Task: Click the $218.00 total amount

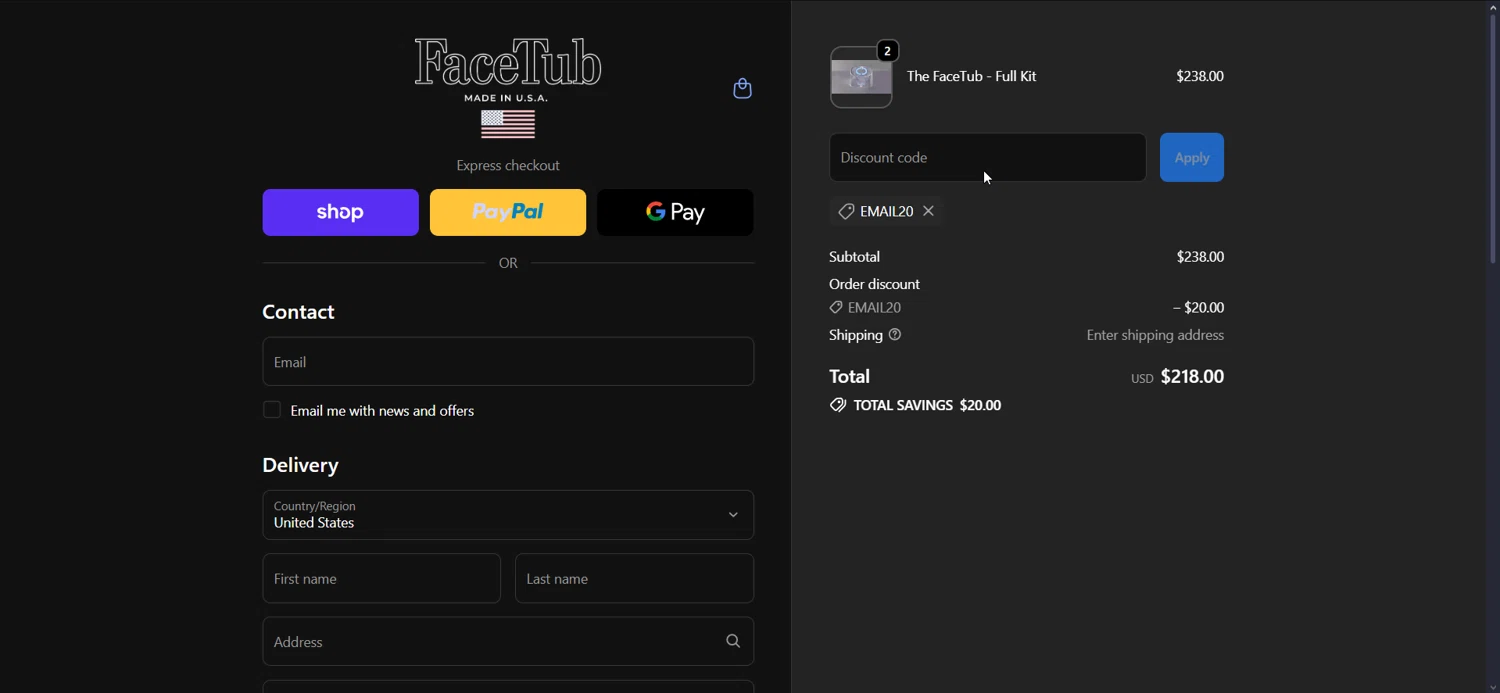Action: tap(1192, 376)
